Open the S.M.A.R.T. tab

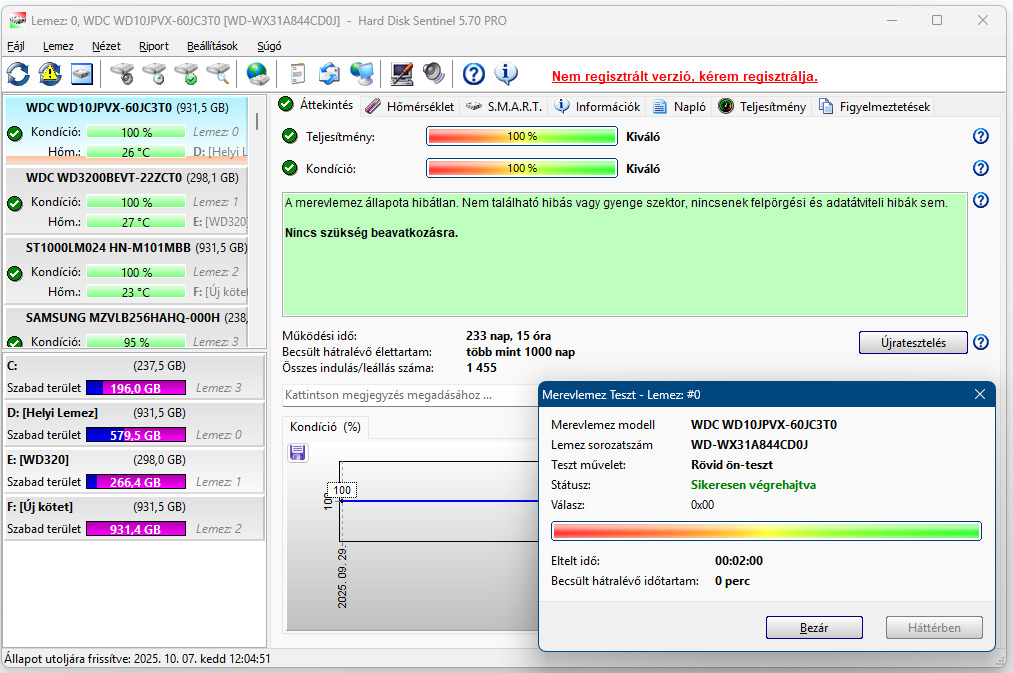[x=505, y=107]
